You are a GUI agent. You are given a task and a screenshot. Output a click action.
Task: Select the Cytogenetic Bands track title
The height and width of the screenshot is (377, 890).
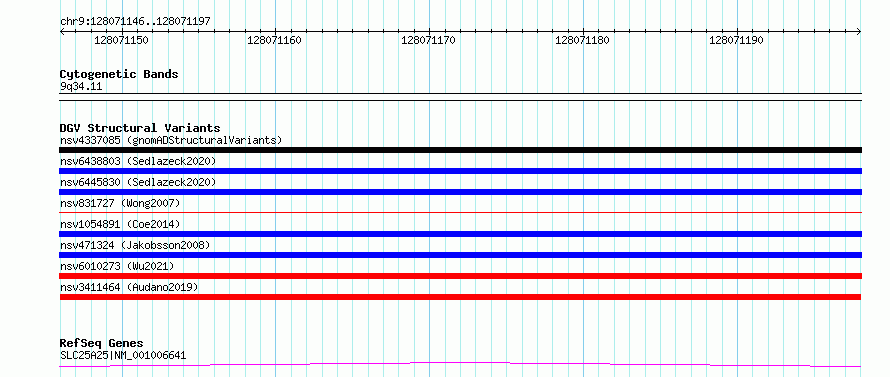click(x=119, y=74)
